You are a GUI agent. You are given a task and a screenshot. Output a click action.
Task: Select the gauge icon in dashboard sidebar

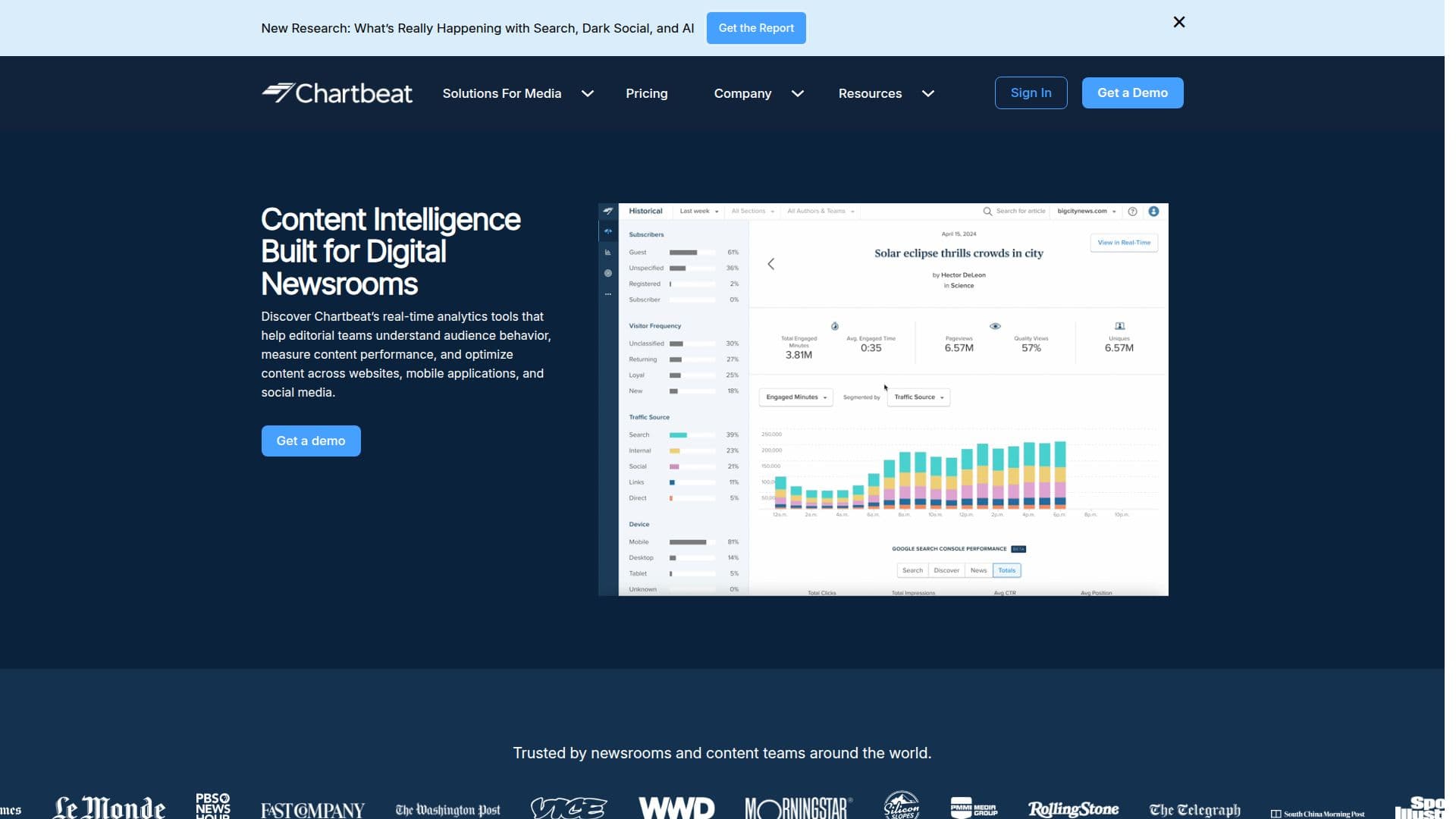pyautogui.click(x=607, y=231)
